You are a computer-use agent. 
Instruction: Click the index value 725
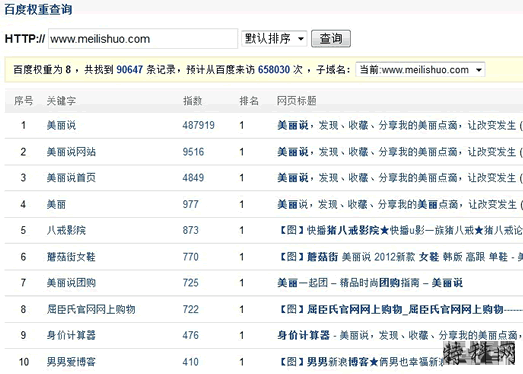click(x=190, y=283)
